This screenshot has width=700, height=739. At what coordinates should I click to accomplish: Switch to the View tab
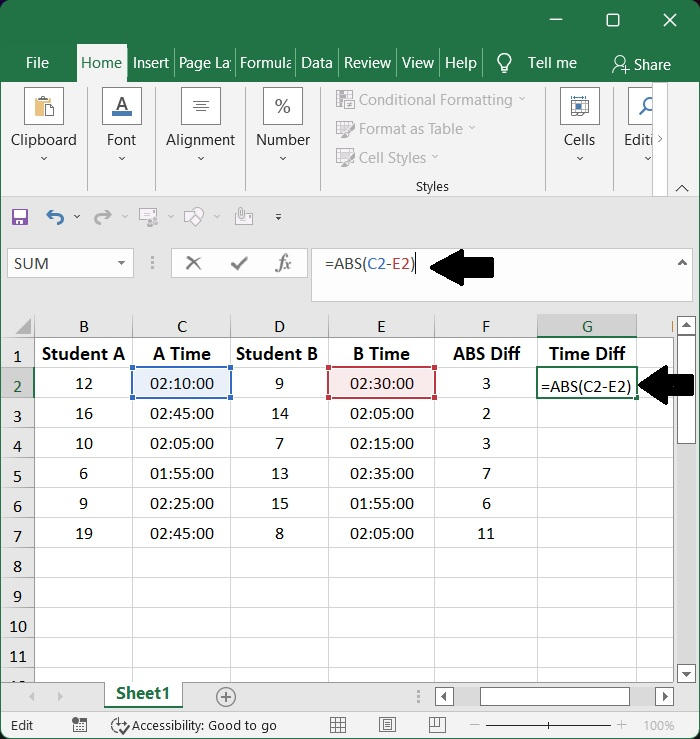point(418,63)
